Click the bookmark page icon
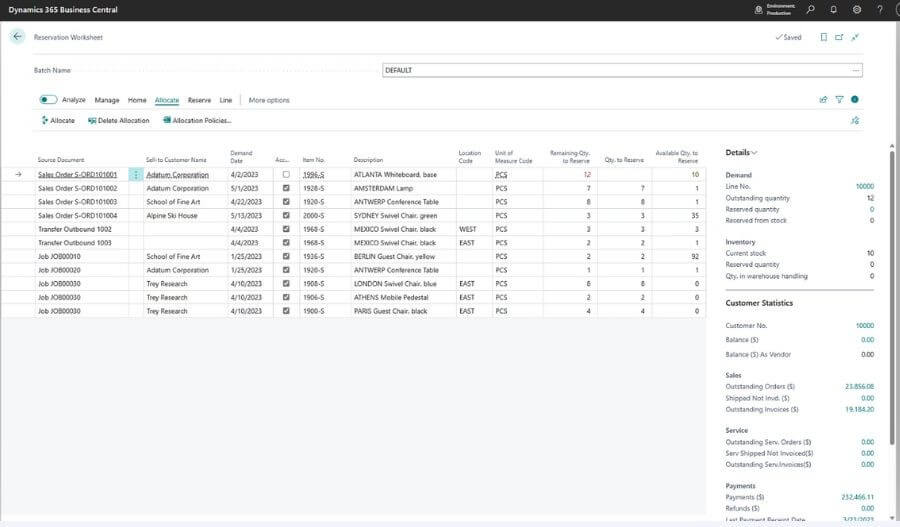 pos(824,37)
